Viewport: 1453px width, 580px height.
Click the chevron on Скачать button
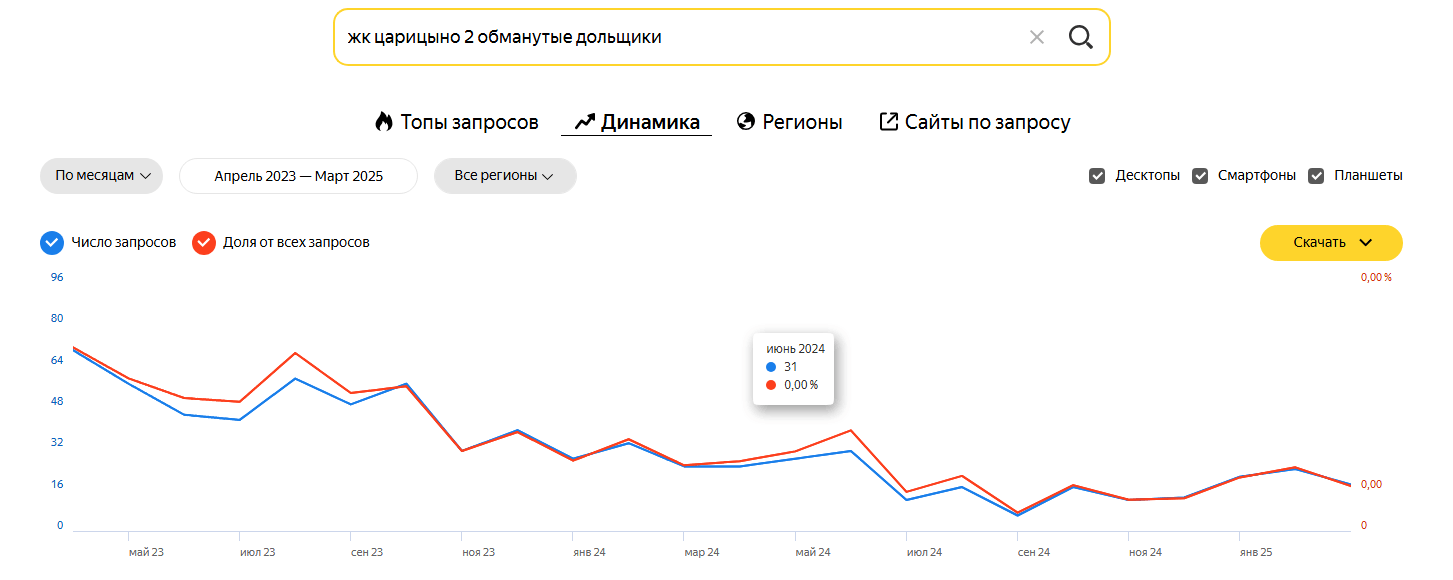tap(1366, 243)
